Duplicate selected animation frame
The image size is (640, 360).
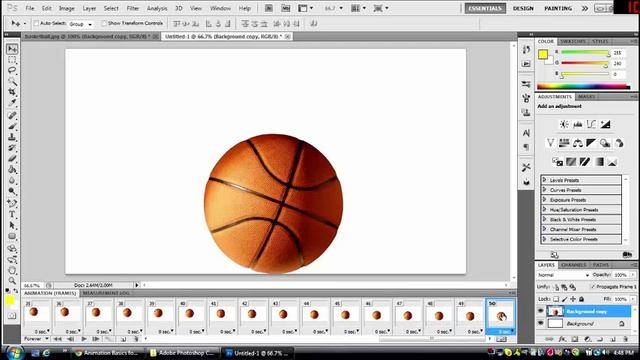point(124,339)
